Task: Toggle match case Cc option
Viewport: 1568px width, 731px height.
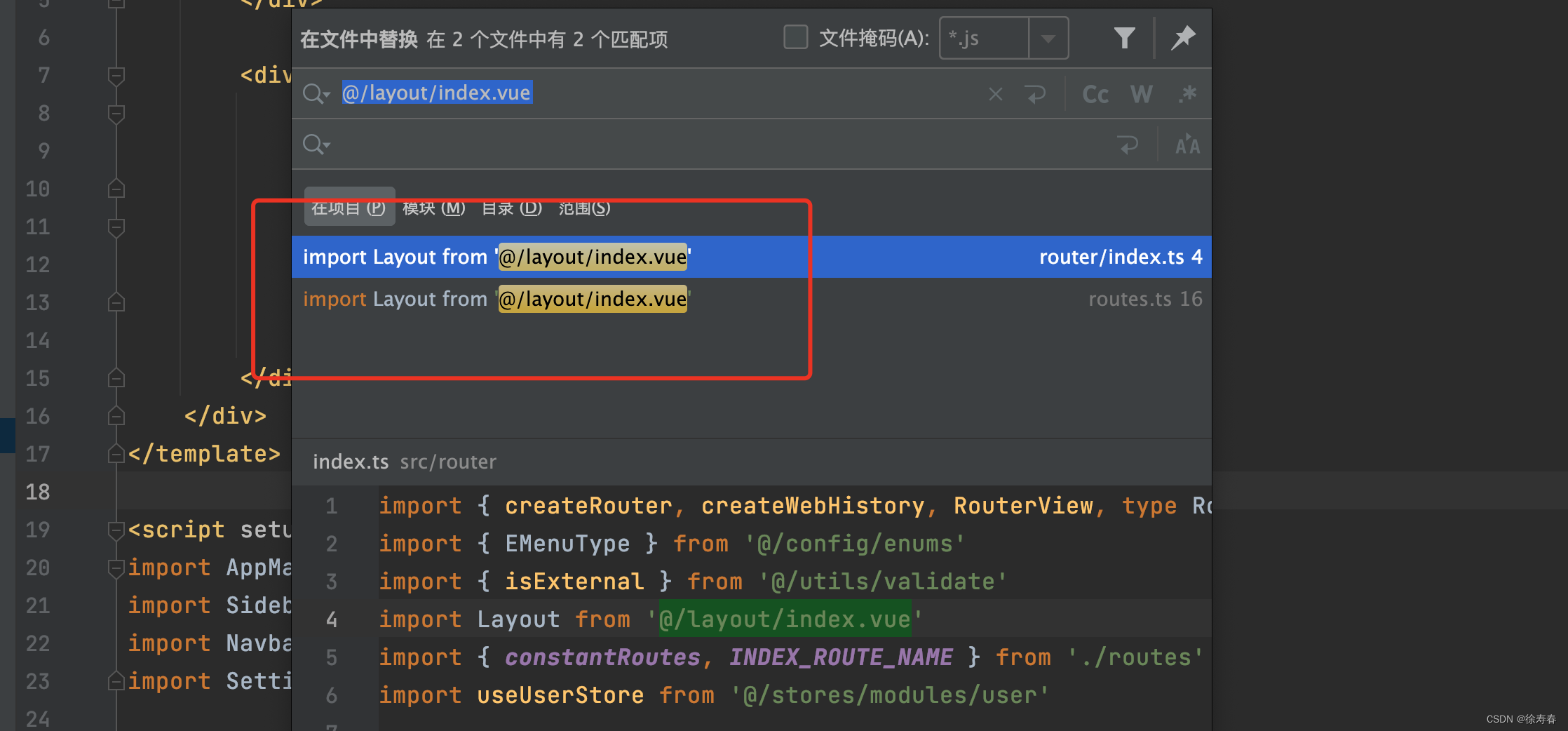Action: (x=1095, y=94)
